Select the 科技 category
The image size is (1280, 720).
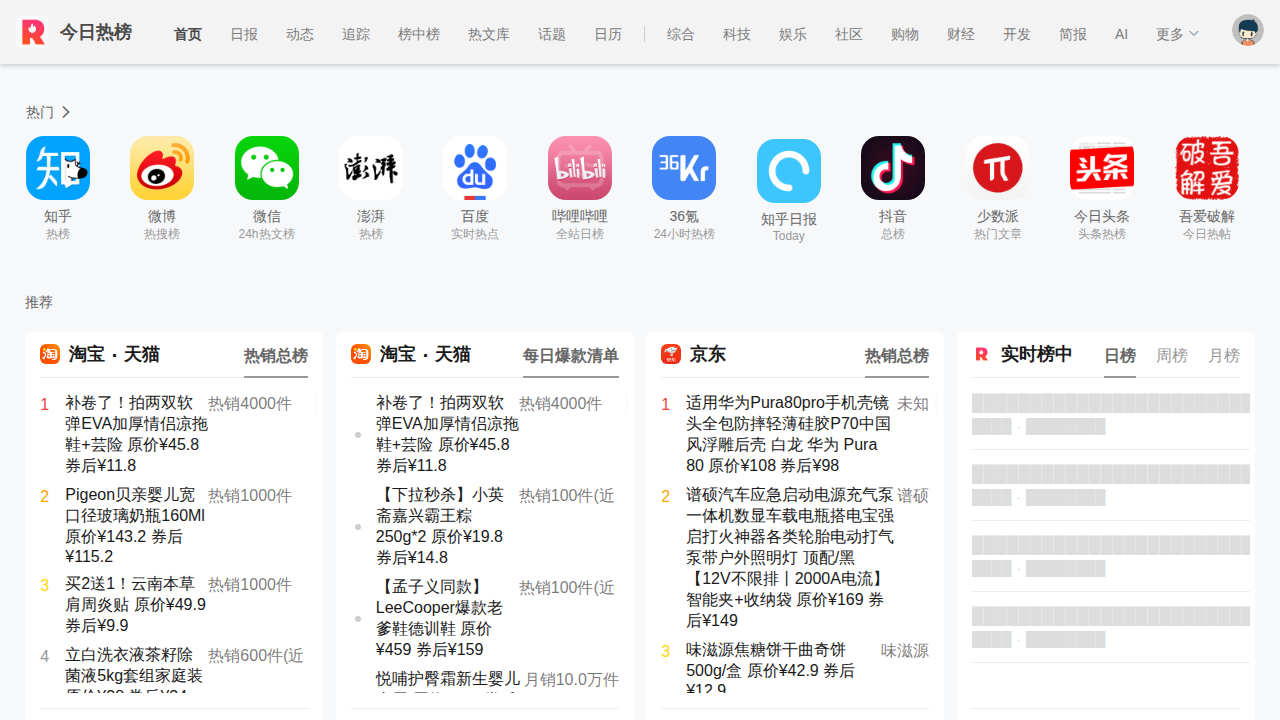[737, 34]
